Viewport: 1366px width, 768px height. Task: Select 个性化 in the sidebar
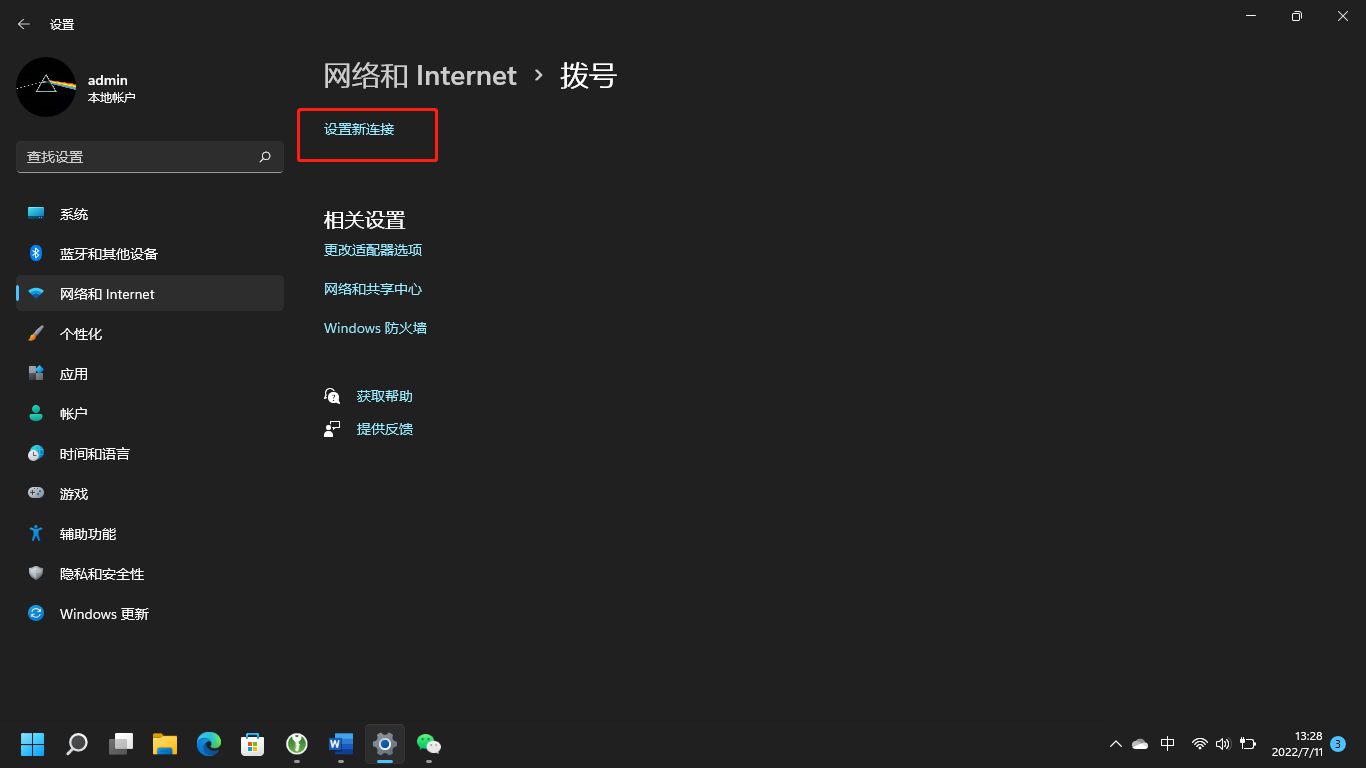(80, 334)
